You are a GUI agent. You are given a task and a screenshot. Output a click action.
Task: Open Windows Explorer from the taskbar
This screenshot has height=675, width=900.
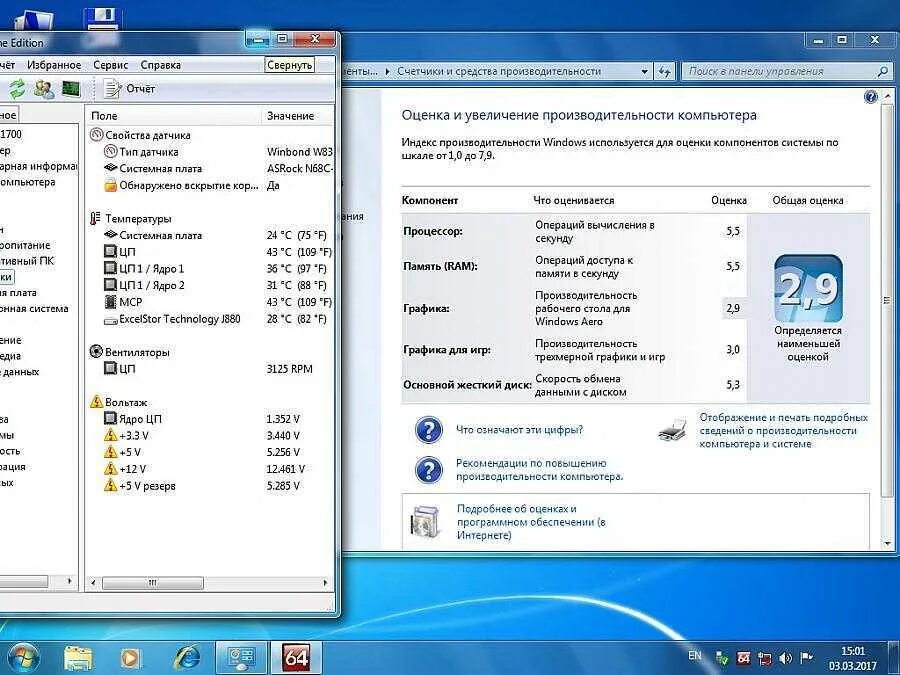click(79, 658)
